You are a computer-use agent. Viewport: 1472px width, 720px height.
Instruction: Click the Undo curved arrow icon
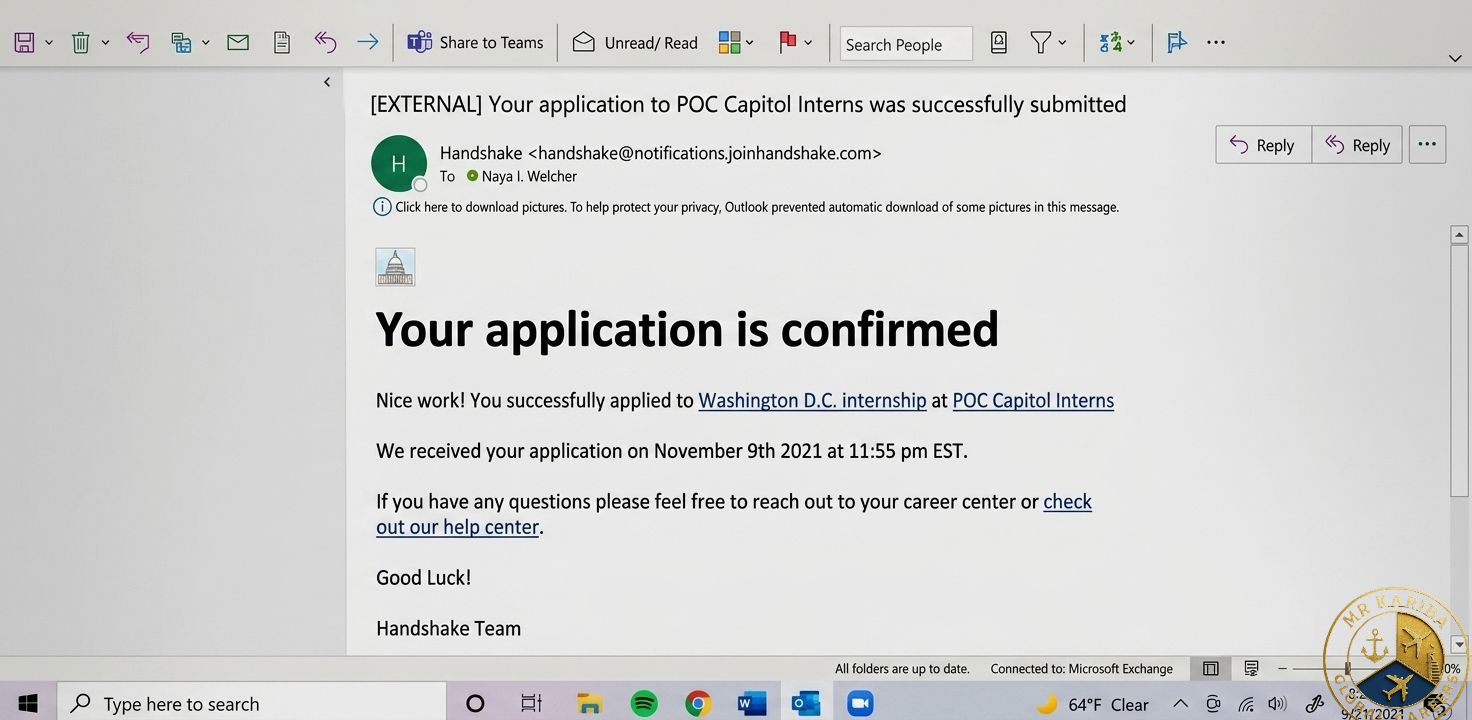point(325,42)
